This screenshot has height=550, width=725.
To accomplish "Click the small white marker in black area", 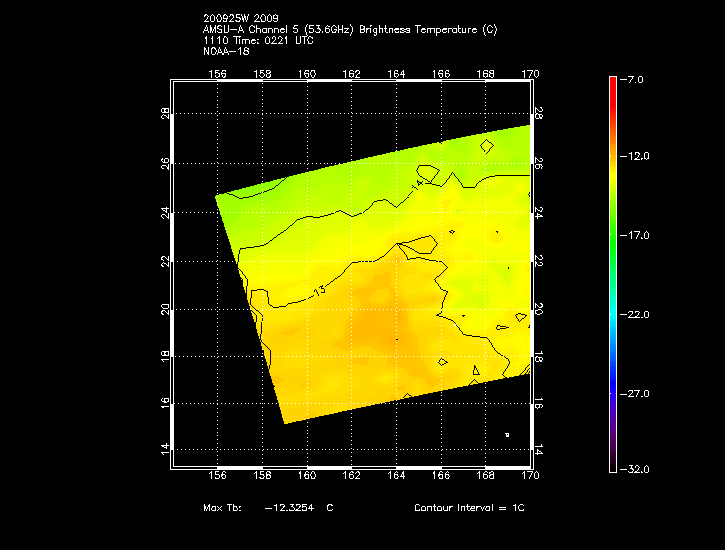I will [x=507, y=435].
